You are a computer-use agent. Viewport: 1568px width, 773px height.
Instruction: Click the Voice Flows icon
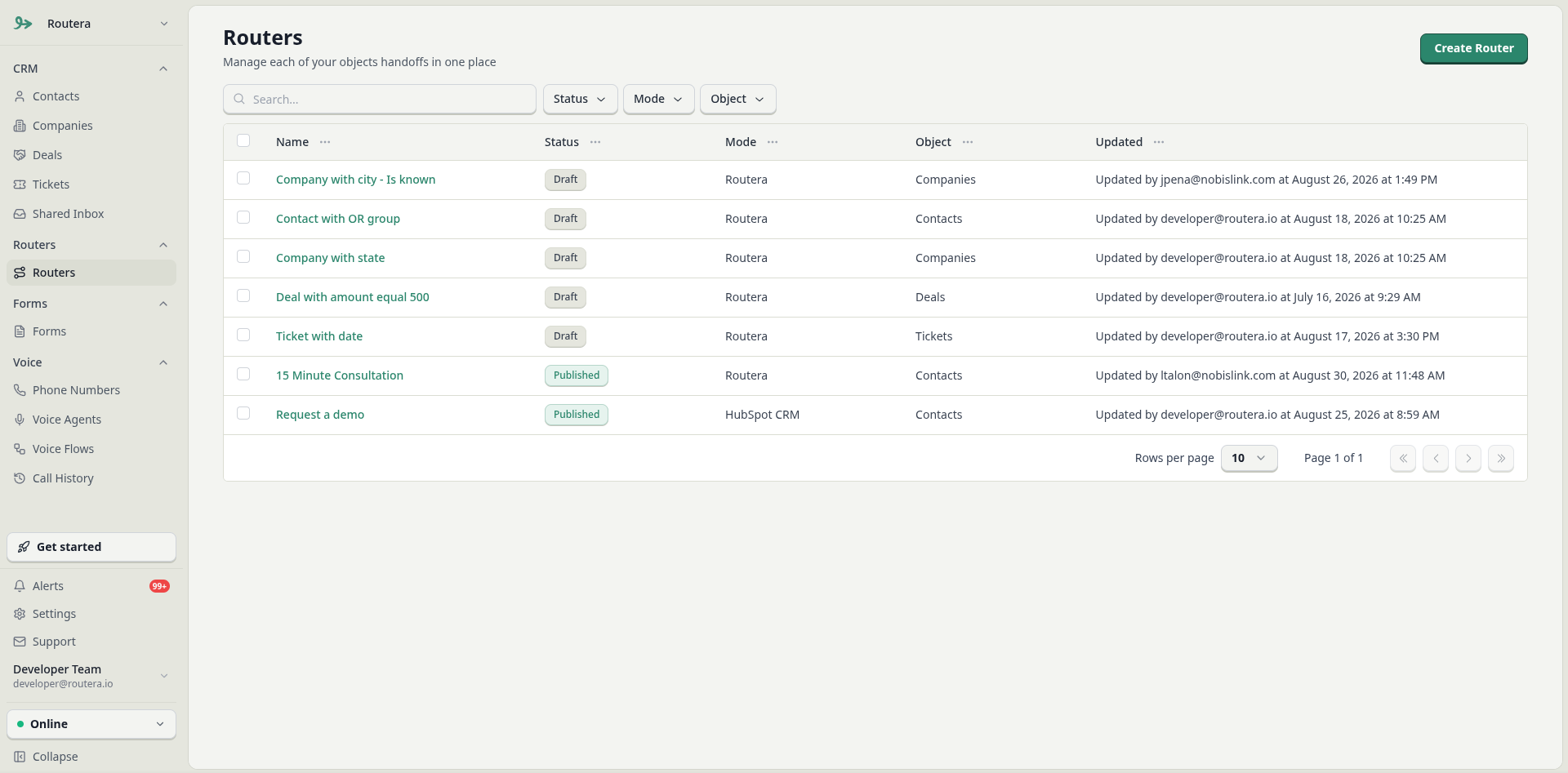[x=20, y=449]
